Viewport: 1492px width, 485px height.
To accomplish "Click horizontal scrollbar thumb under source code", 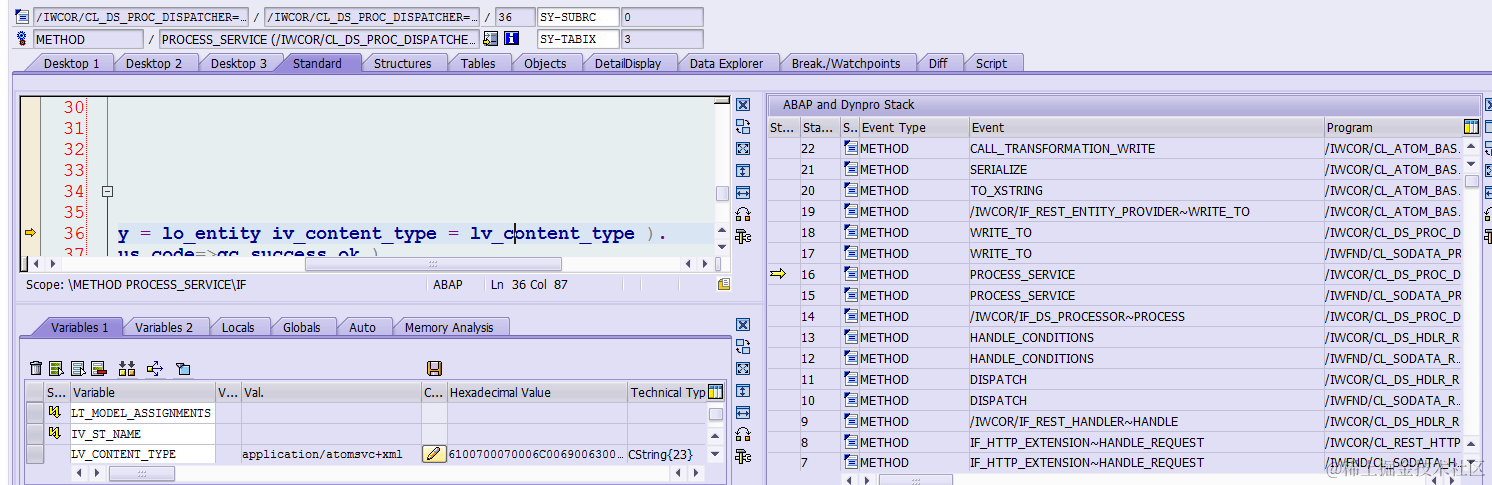I will 433,264.
